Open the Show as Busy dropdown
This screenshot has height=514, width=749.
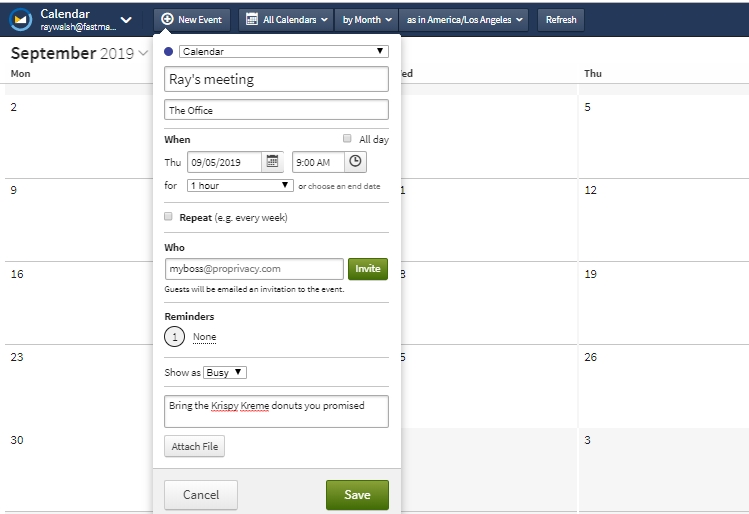point(225,373)
